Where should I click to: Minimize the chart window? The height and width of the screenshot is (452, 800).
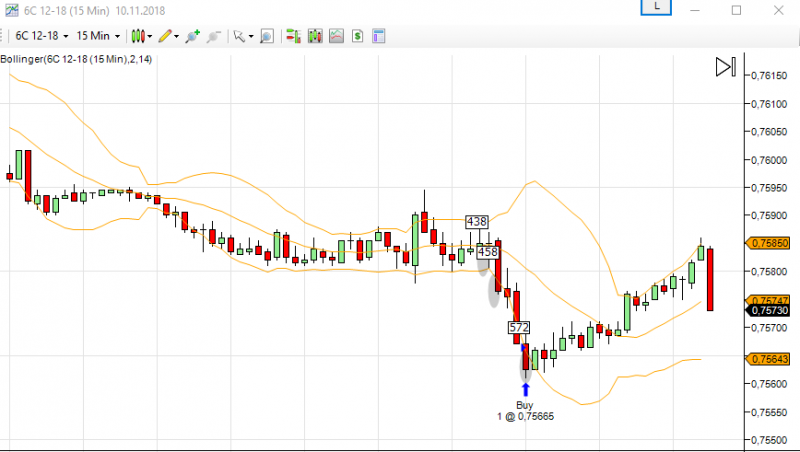[x=695, y=10]
